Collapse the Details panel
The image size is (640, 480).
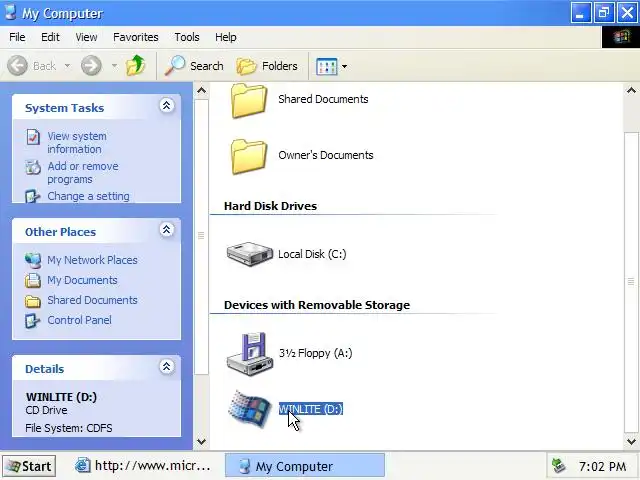(x=167, y=367)
